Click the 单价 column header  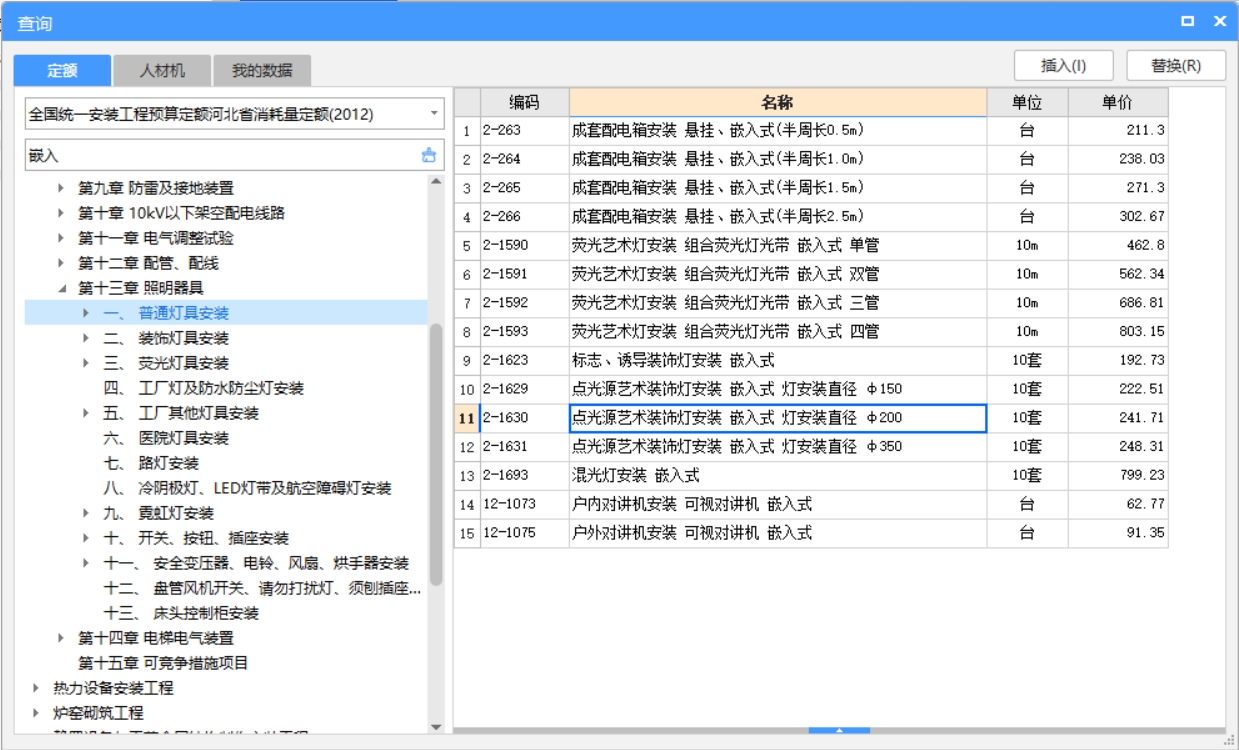tap(1117, 102)
